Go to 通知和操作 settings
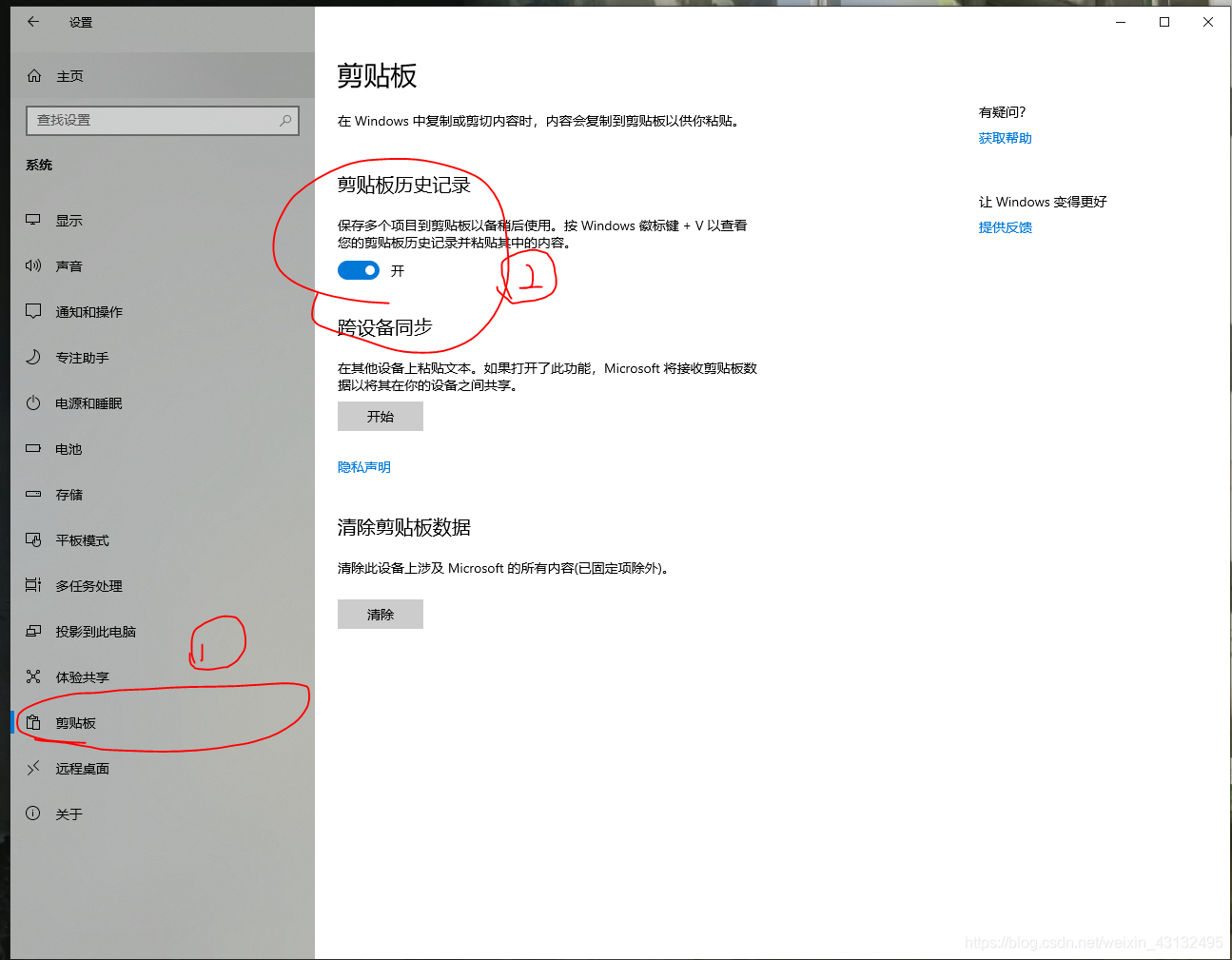The width and height of the screenshot is (1232, 960). 163,311
